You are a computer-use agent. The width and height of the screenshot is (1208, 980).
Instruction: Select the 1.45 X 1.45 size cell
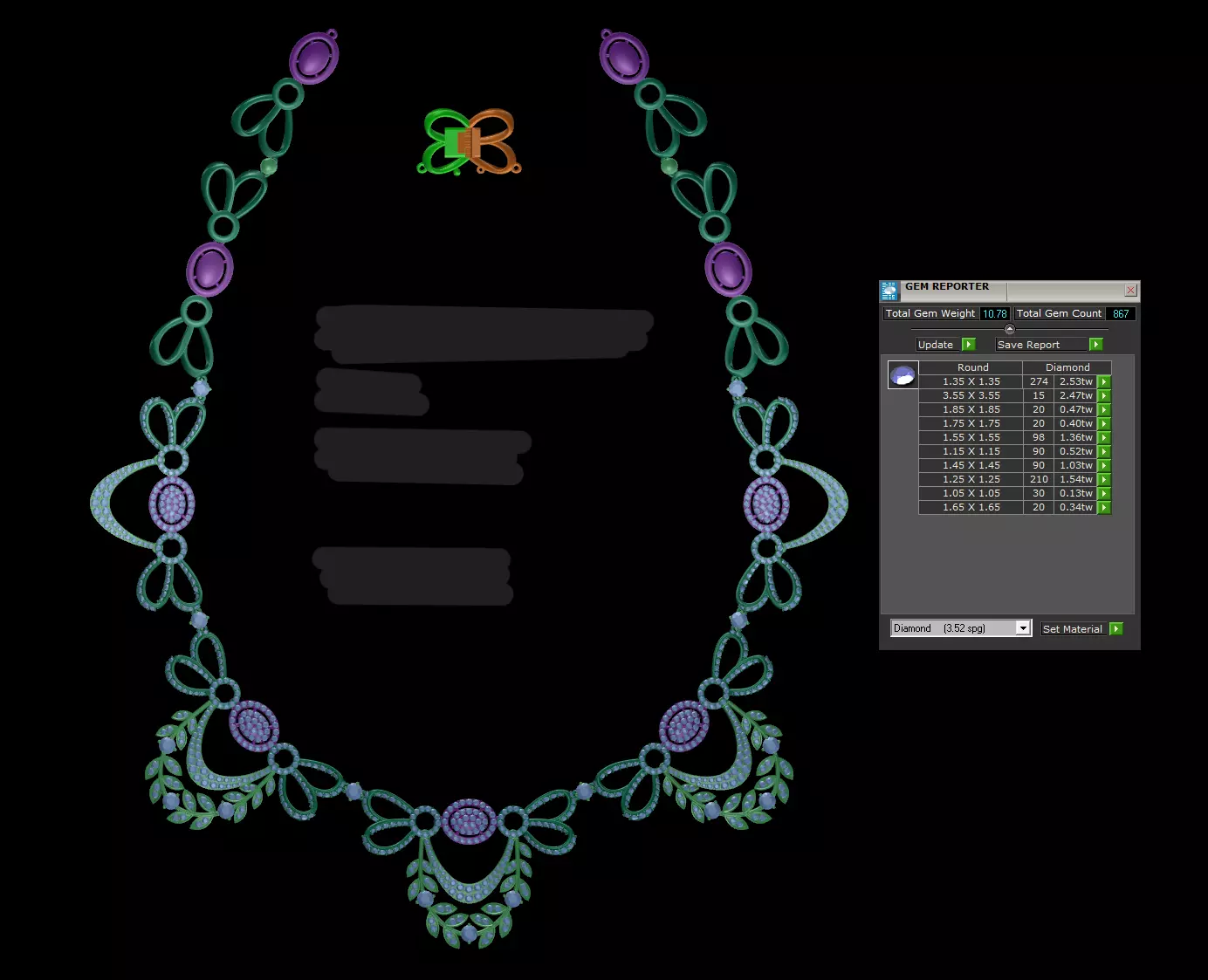971,465
